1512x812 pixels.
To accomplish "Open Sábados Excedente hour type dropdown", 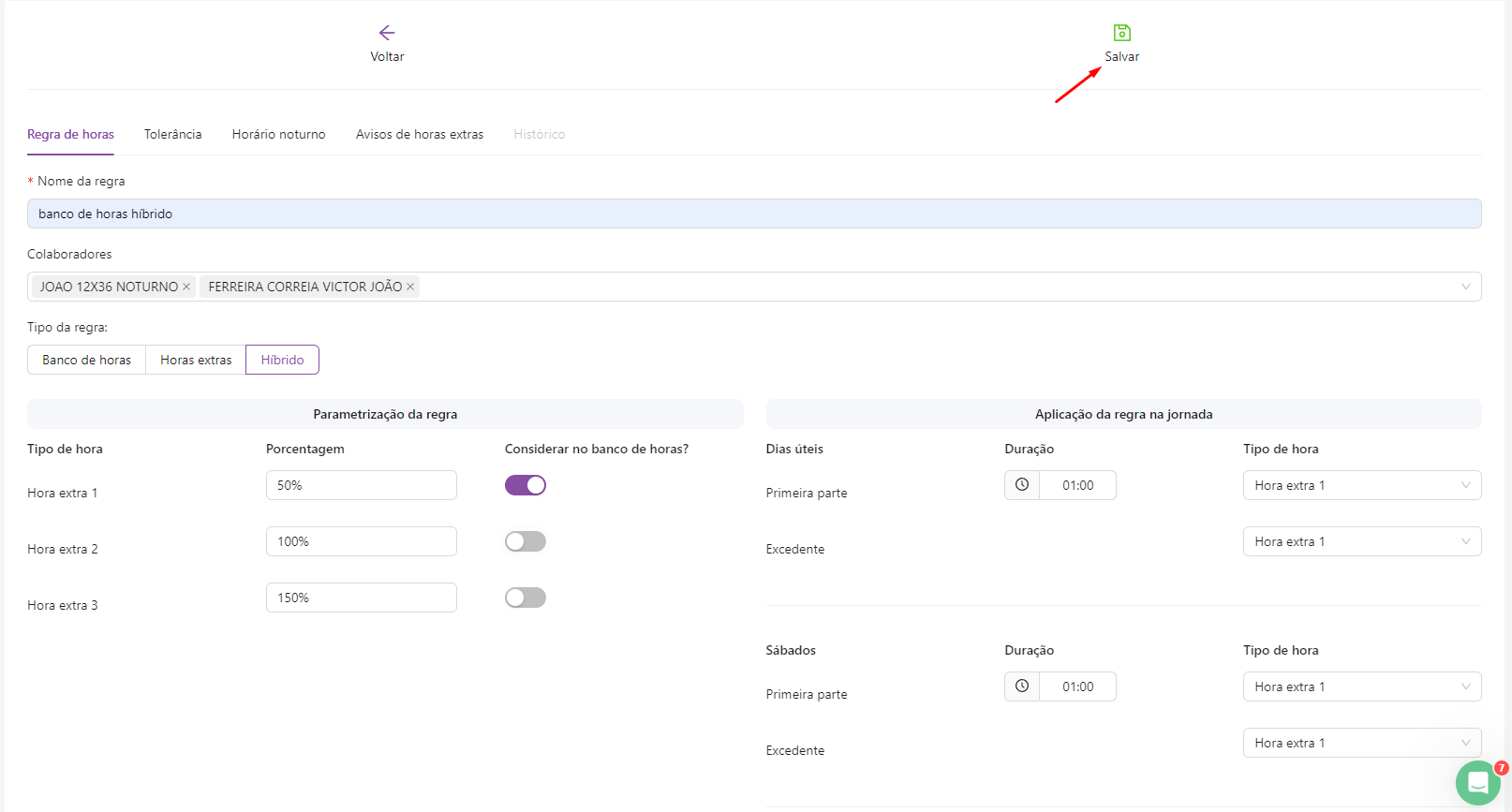I will pos(1361,743).
